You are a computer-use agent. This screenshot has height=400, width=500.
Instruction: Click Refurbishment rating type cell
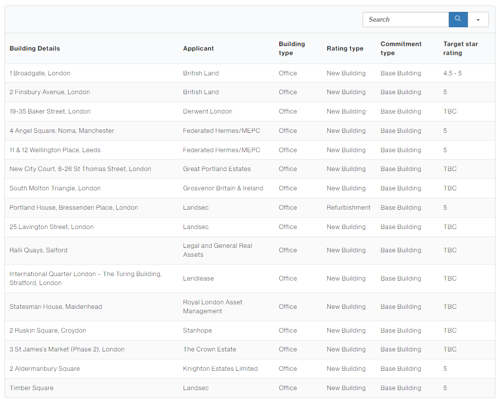pos(348,208)
